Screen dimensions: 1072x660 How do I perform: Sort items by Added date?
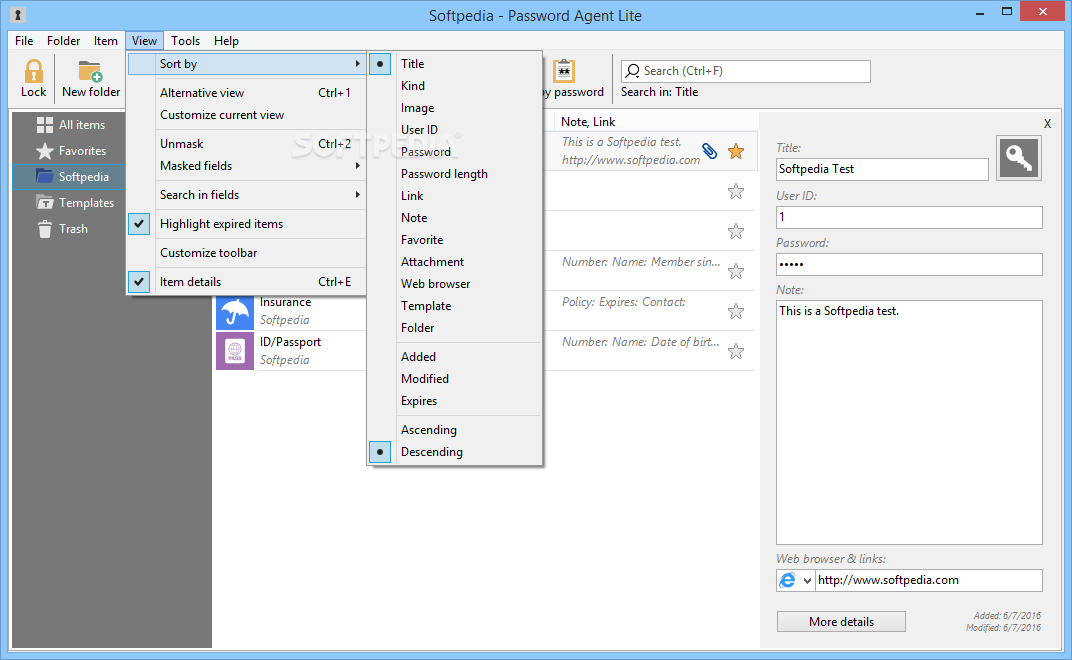455,356
